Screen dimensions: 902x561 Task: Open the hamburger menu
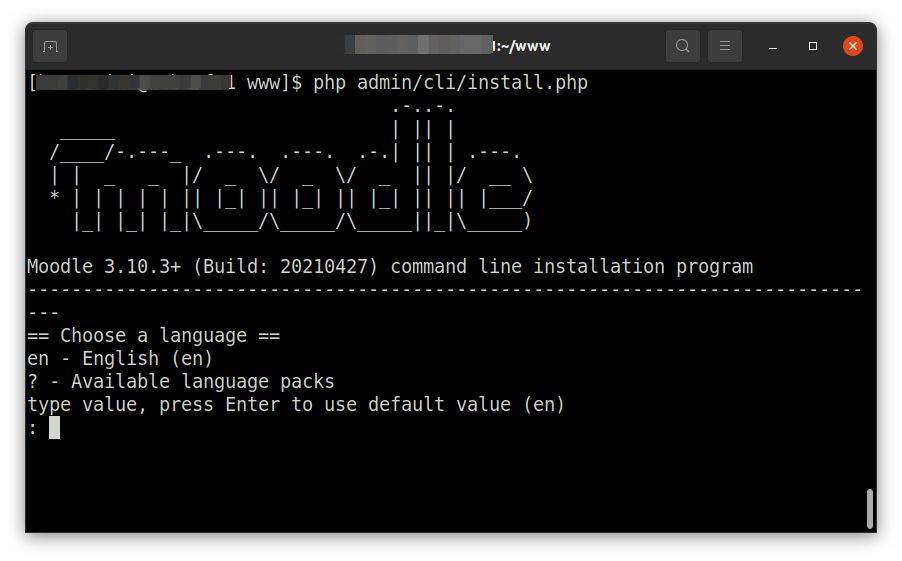[x=724, y=46]
